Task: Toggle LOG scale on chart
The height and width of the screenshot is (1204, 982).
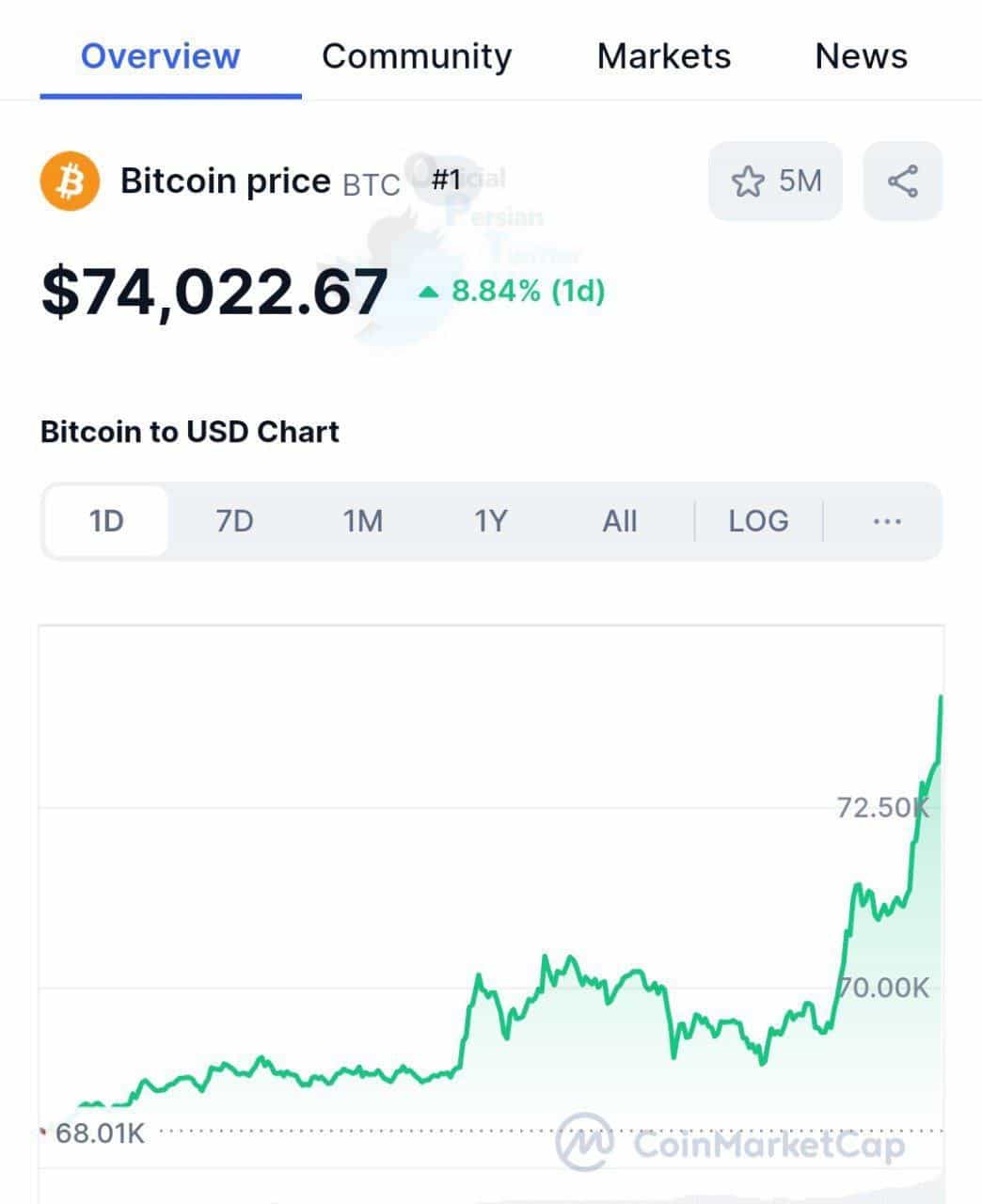Action: 758,521
